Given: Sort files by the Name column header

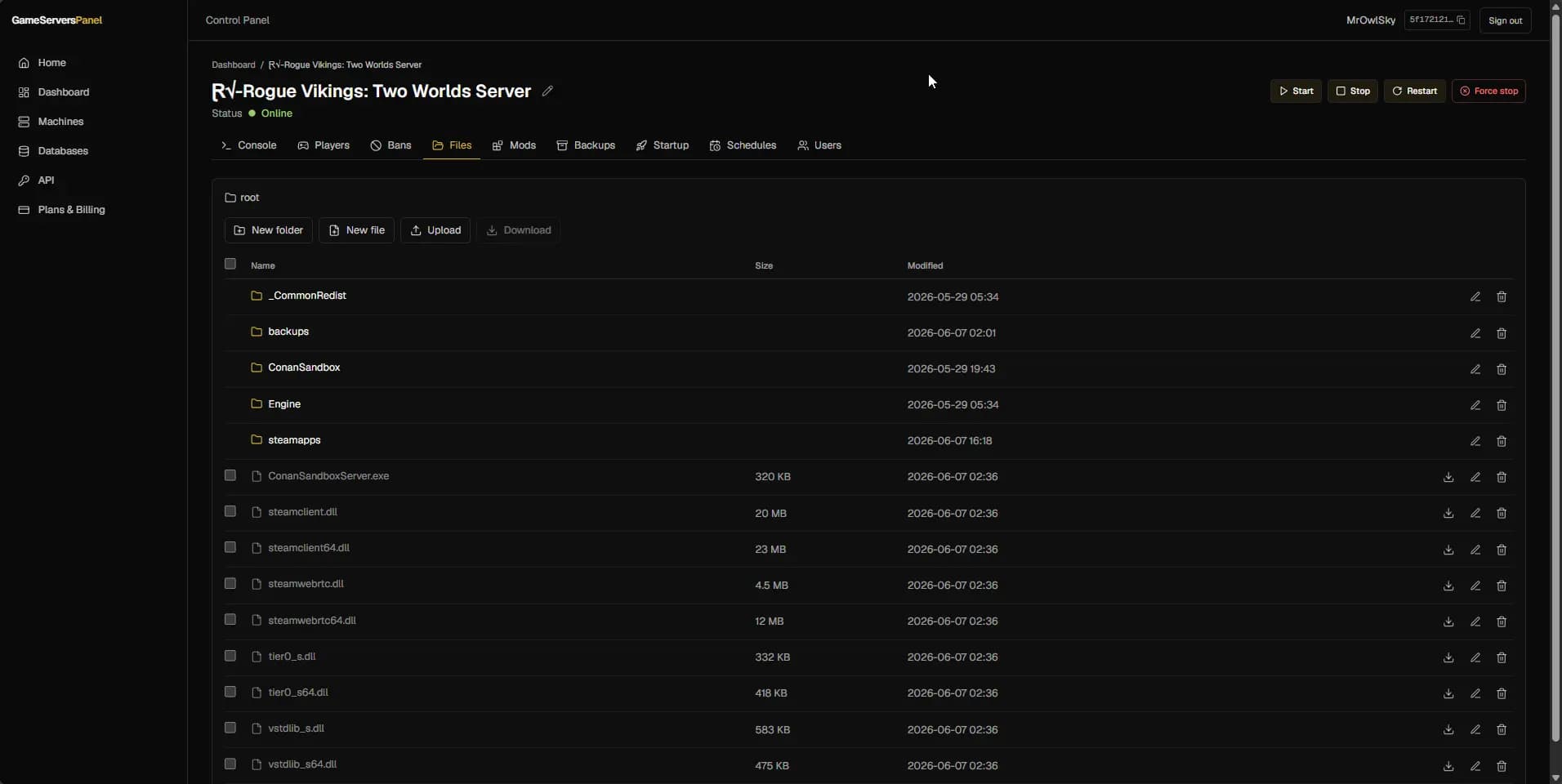Looking at the screenshot, I should point(263,265).
